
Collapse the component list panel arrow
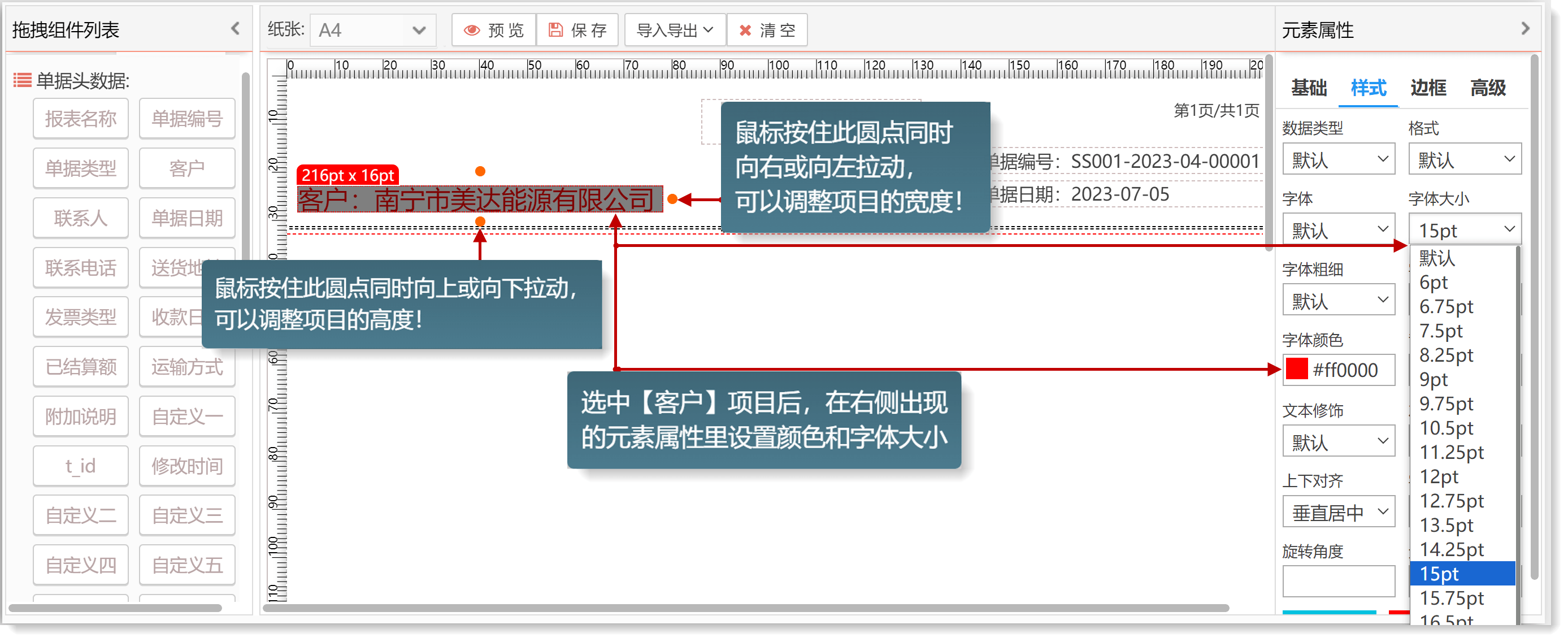236,29
